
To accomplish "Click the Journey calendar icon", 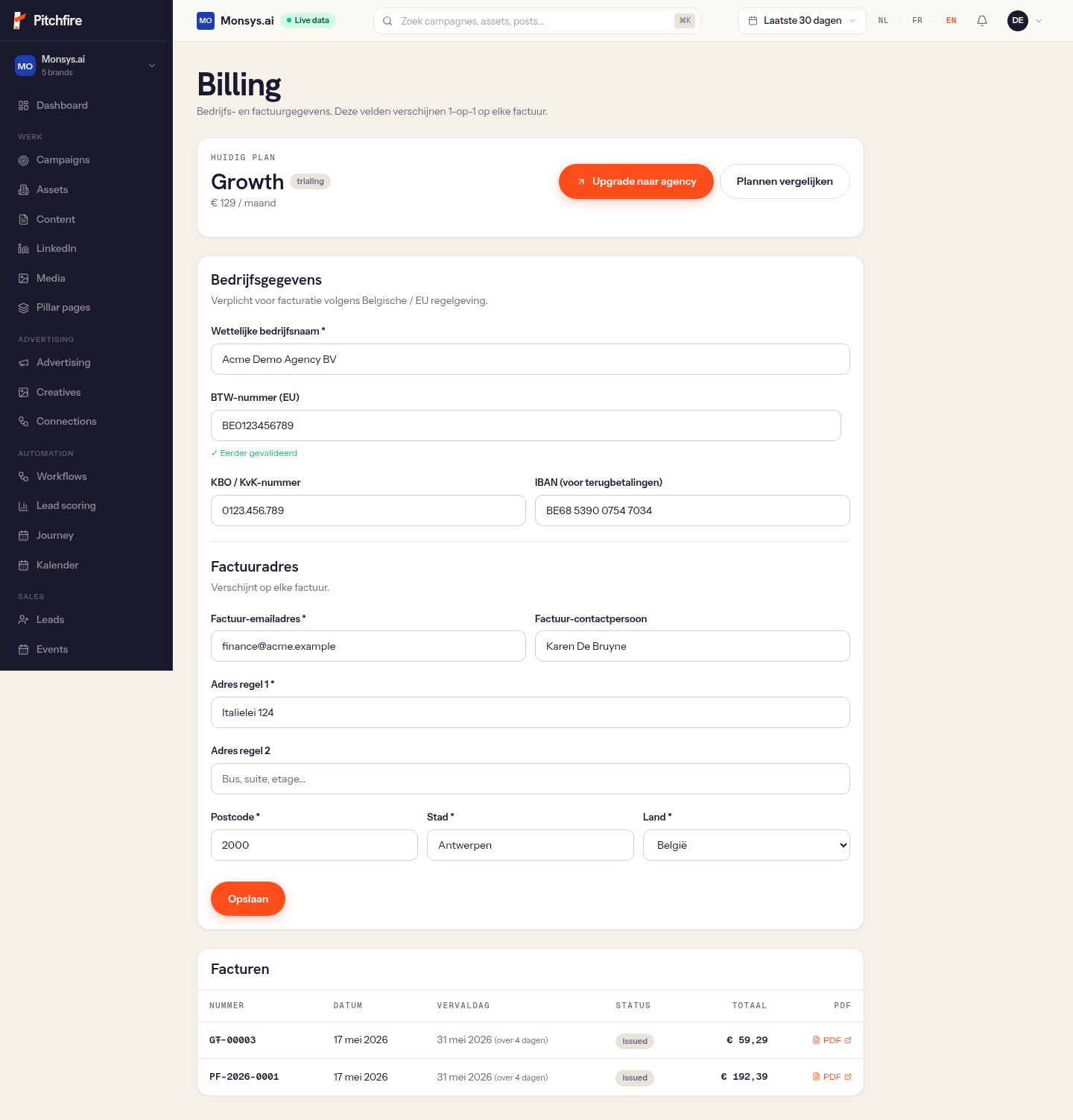I will pos(23,536).
